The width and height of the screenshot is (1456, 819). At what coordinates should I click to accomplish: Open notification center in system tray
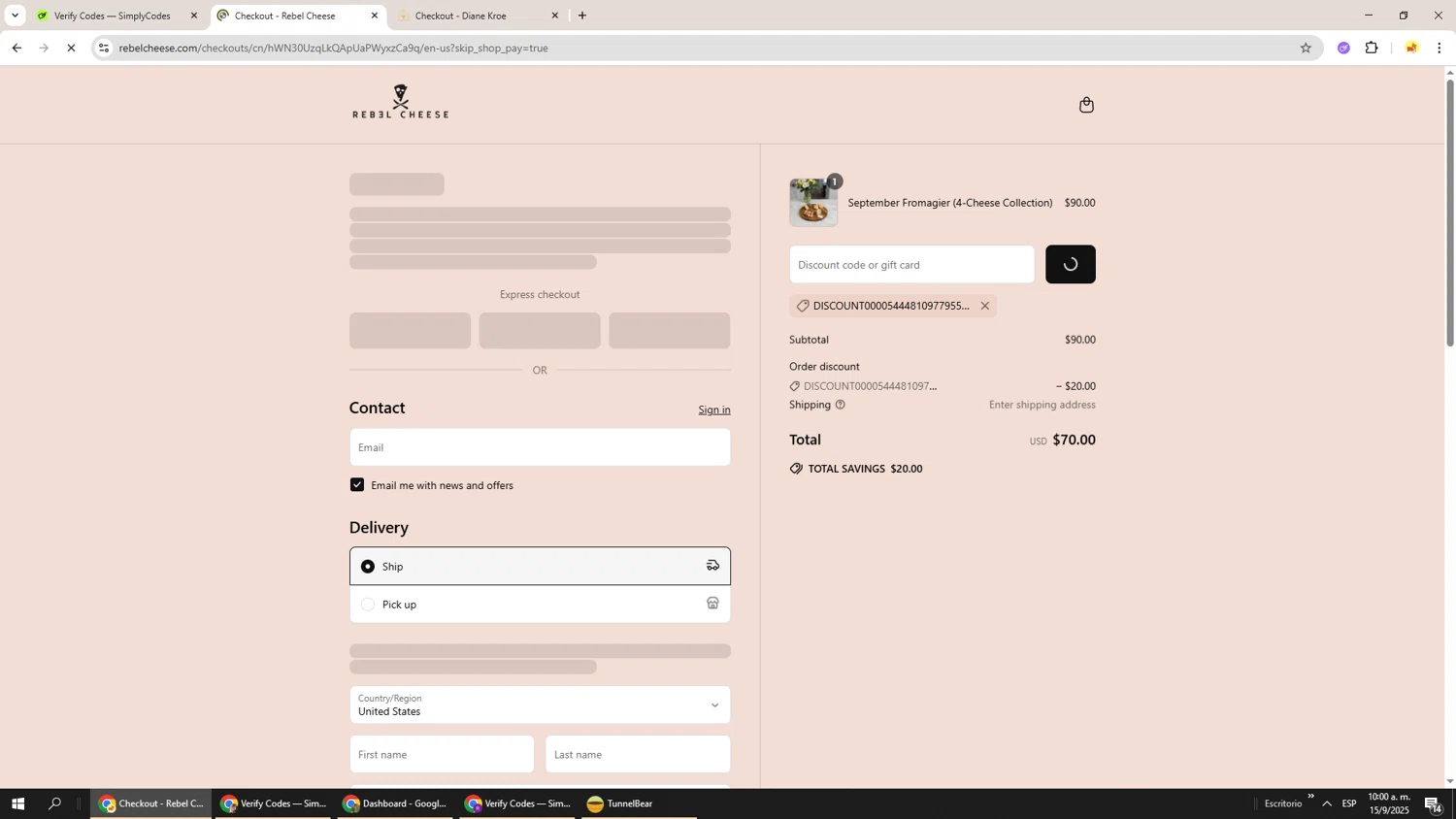tap(1434, 803)
